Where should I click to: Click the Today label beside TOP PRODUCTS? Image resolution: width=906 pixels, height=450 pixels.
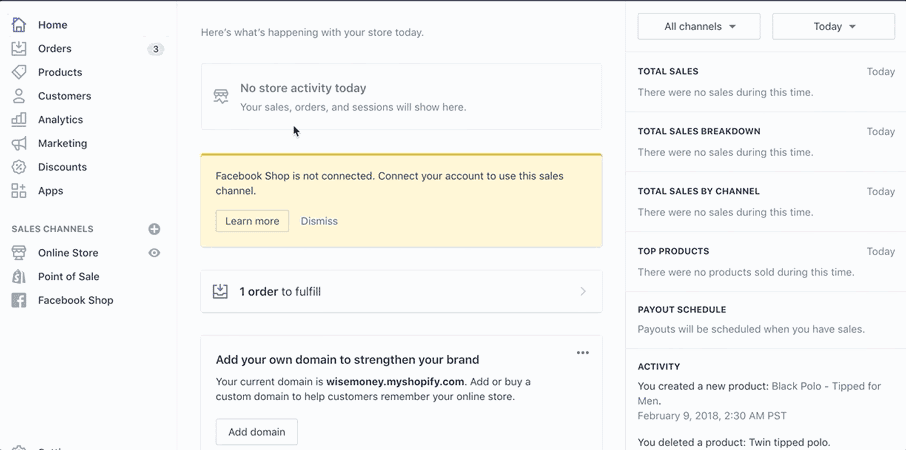pos(881,251)
